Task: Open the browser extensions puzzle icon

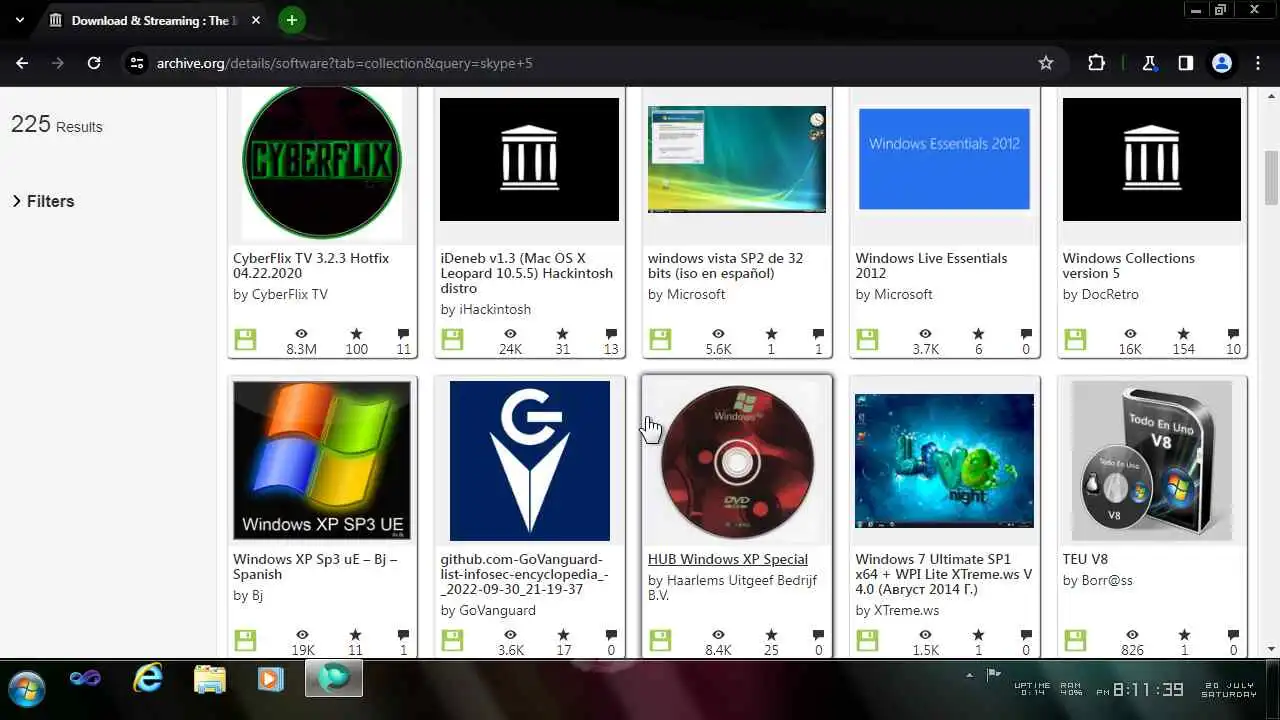Action: (x=1097, y=63)
